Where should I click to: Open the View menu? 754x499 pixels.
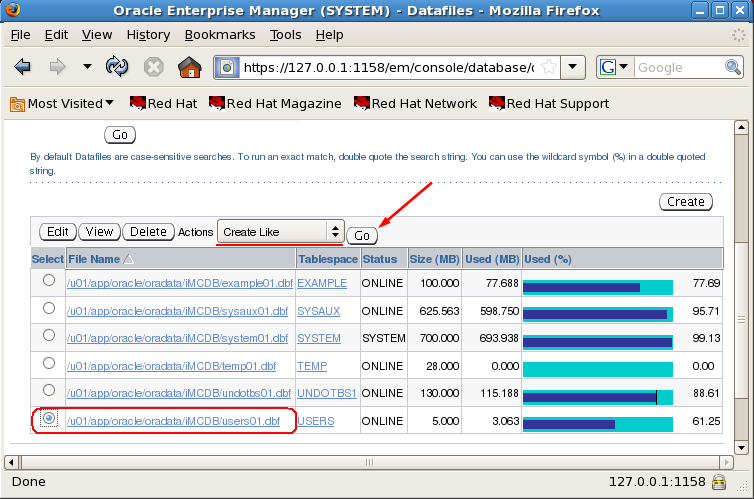(97, 35)
